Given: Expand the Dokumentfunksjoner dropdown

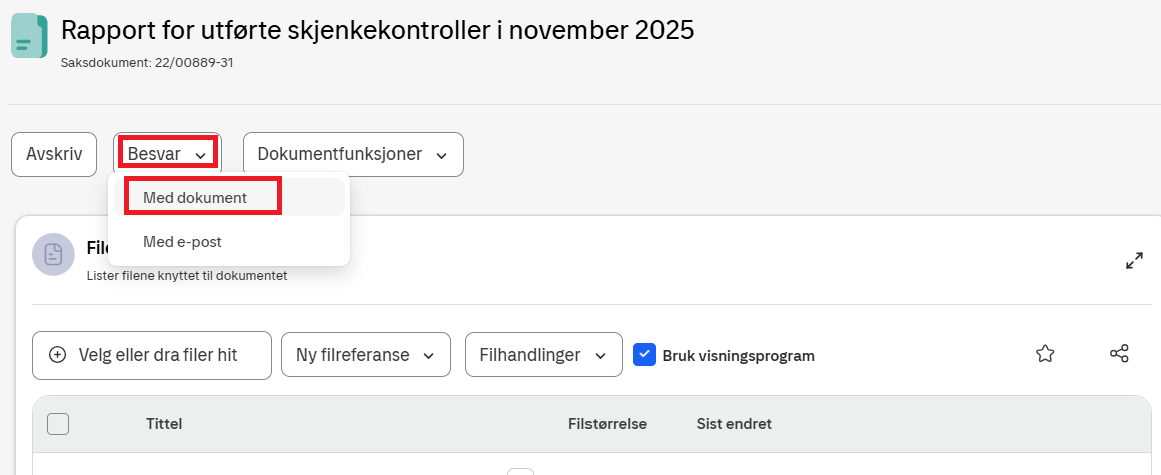Looking at the screenshot, I should point(353,154).
